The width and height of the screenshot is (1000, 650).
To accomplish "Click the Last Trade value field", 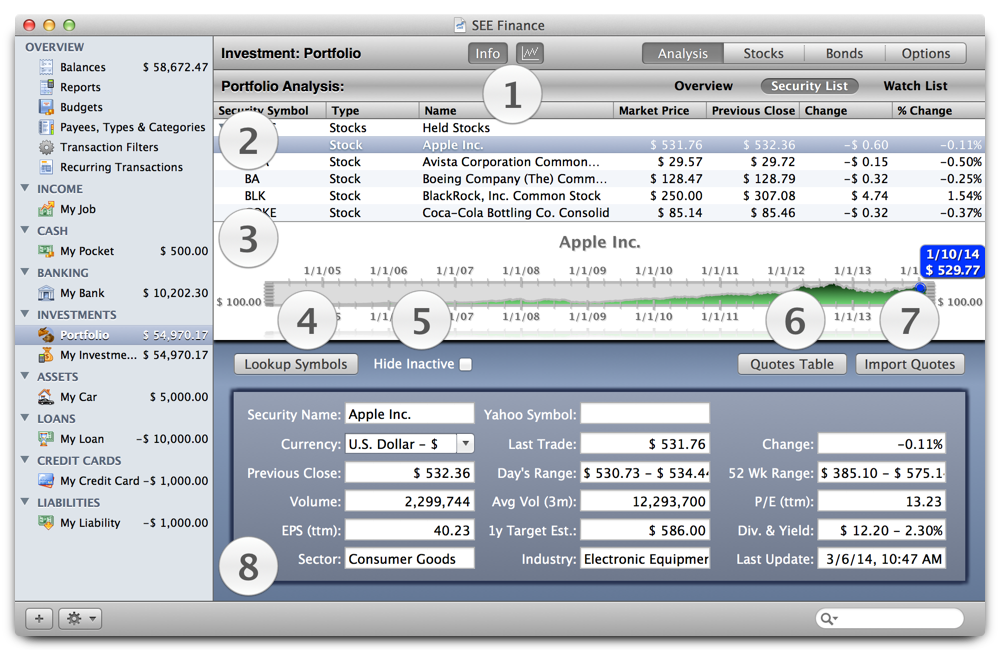I will [x=645, y=443].
